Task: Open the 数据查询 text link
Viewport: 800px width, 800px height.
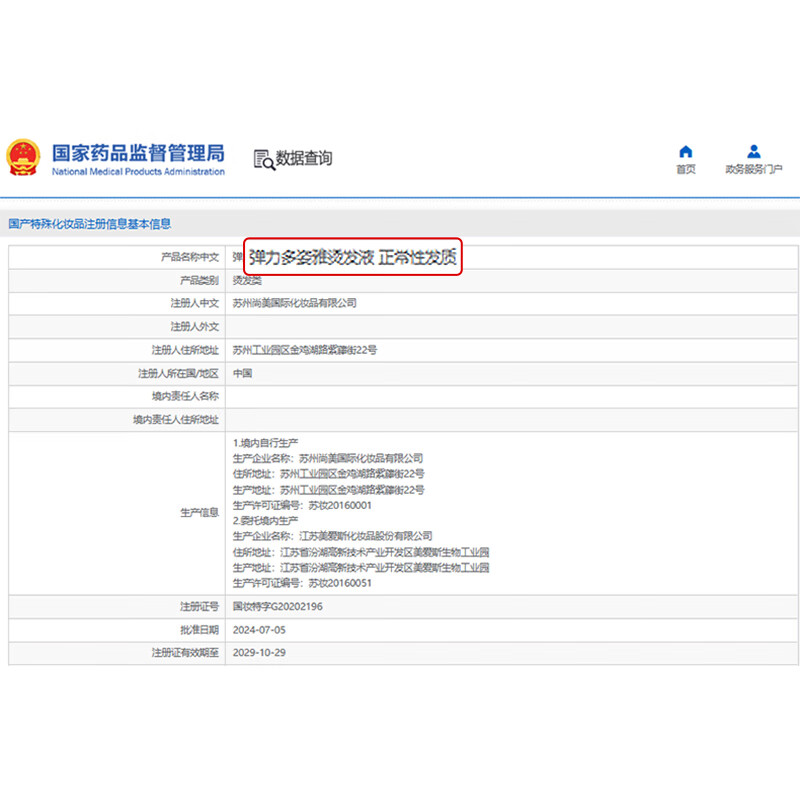Action: coord(304,158)
